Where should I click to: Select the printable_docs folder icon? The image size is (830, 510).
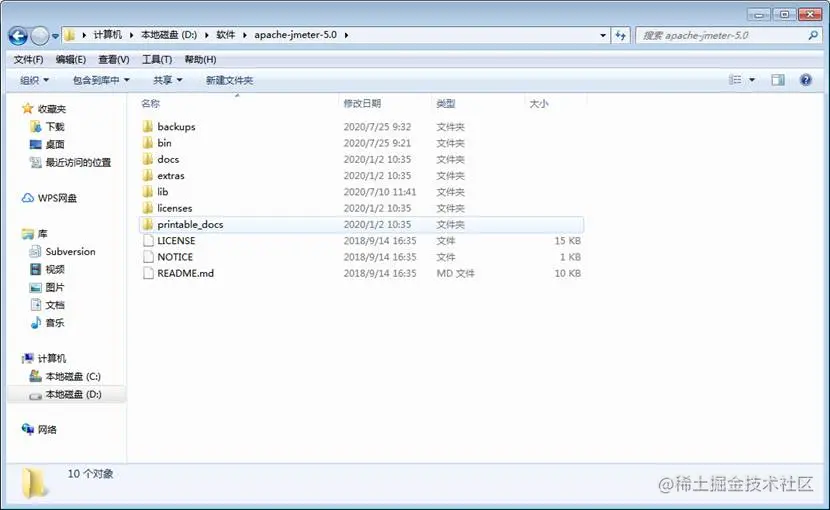[148, 225]
